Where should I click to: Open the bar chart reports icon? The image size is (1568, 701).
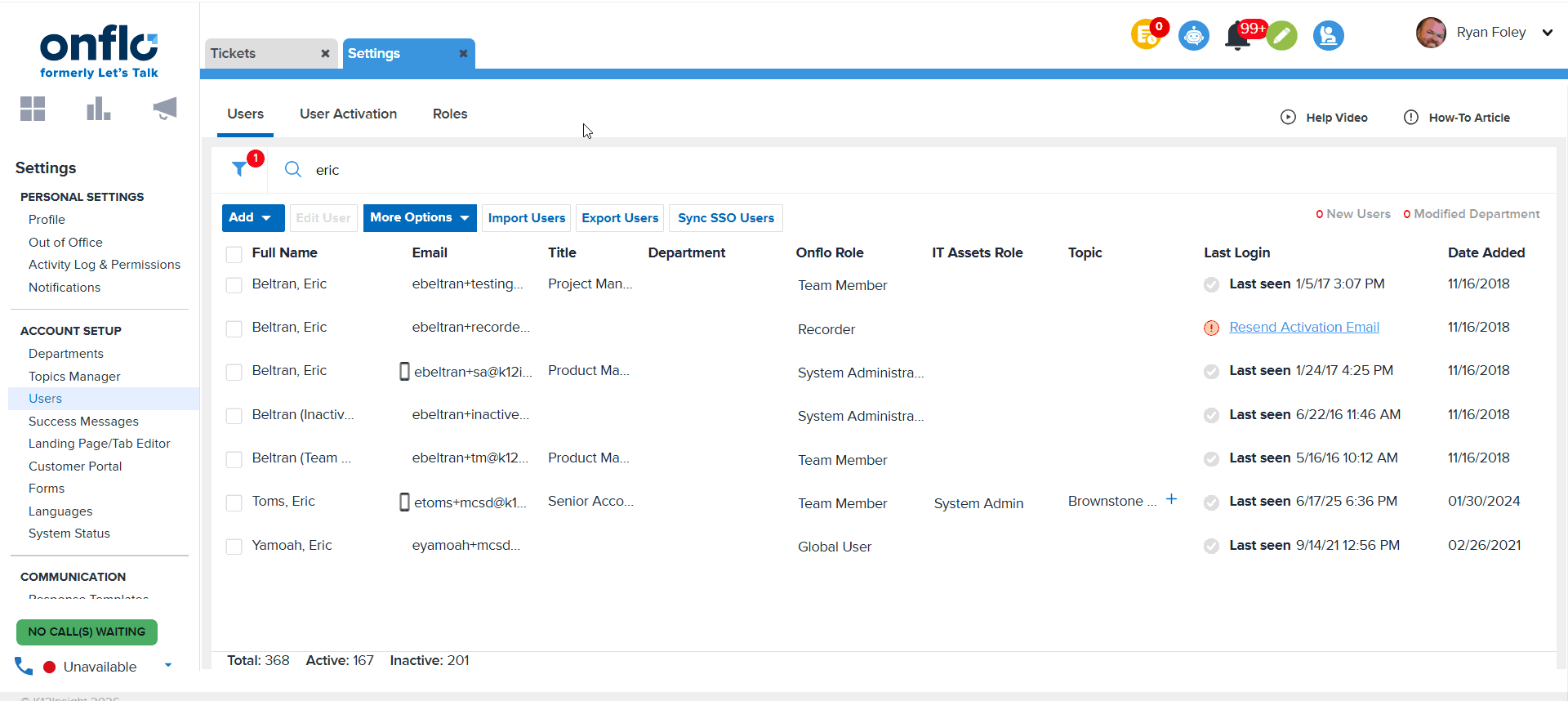point(98,109)
